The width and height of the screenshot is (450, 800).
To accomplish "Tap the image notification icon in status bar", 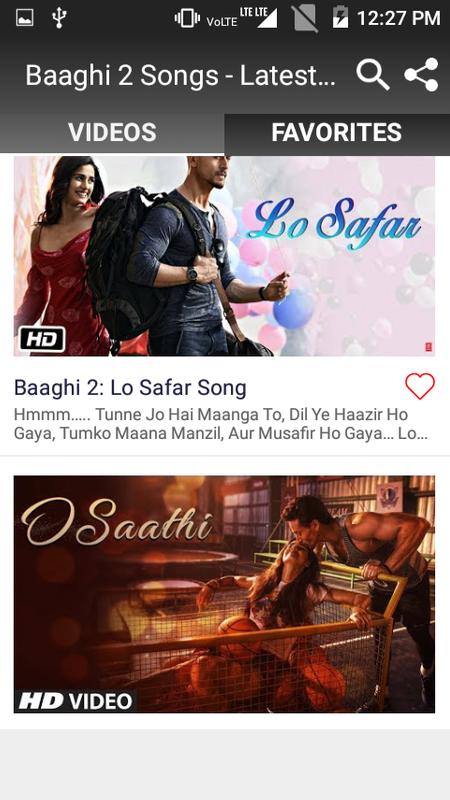I will [x=24, y=18].
